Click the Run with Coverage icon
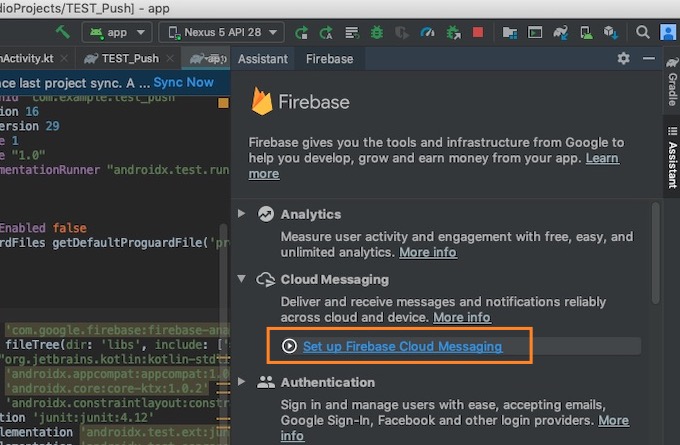680x445 pixels. (402, 33)
